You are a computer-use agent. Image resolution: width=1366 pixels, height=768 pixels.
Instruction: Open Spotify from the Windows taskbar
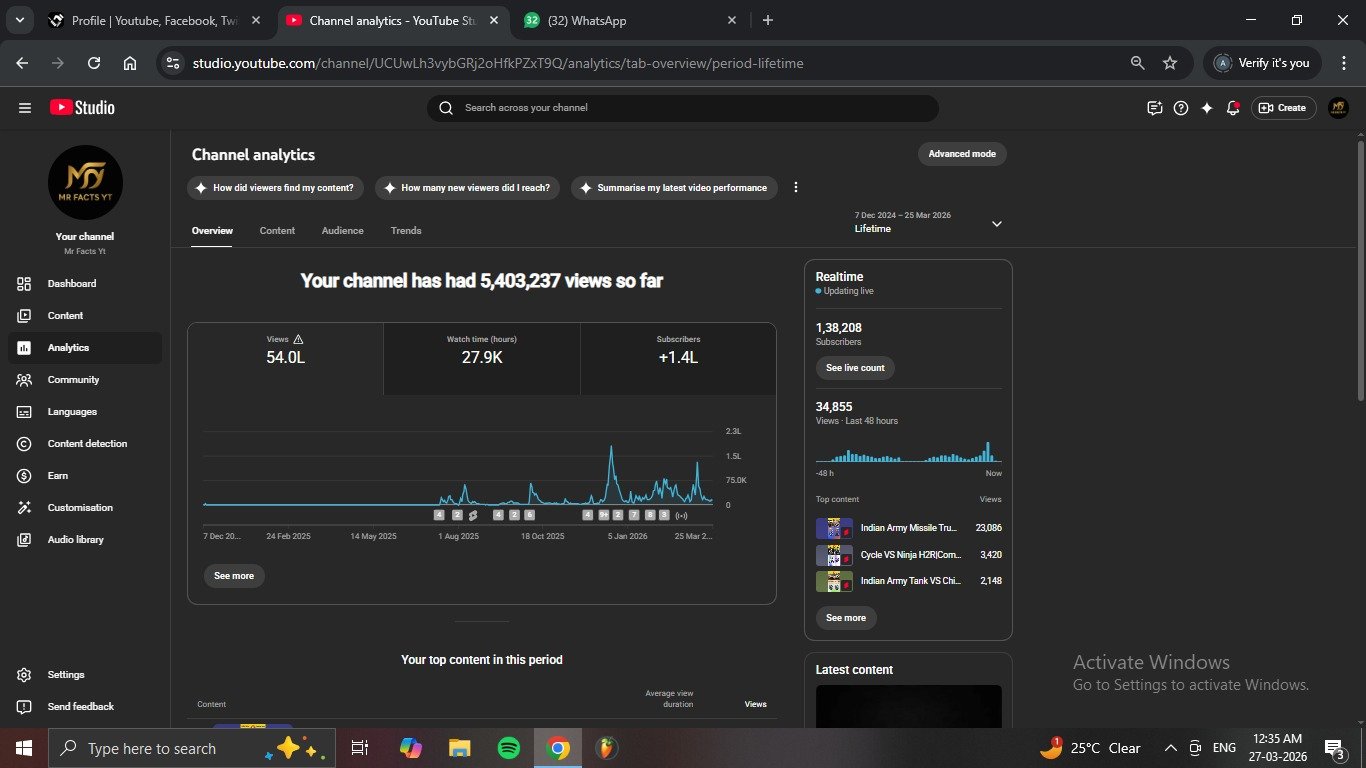[x=508, y=748]
